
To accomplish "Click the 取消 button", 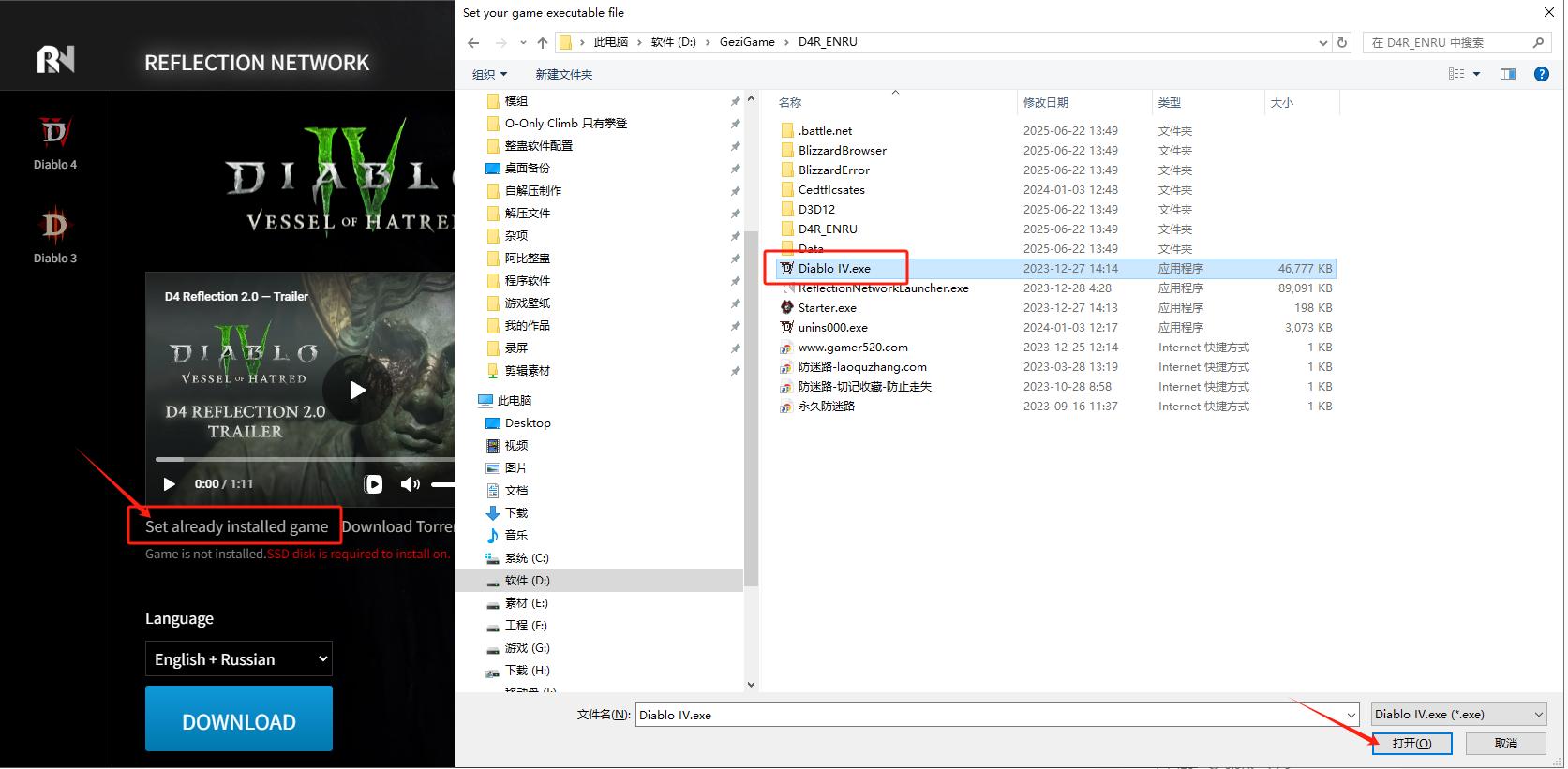I will pyautogui.click(x=1506, y=743).
